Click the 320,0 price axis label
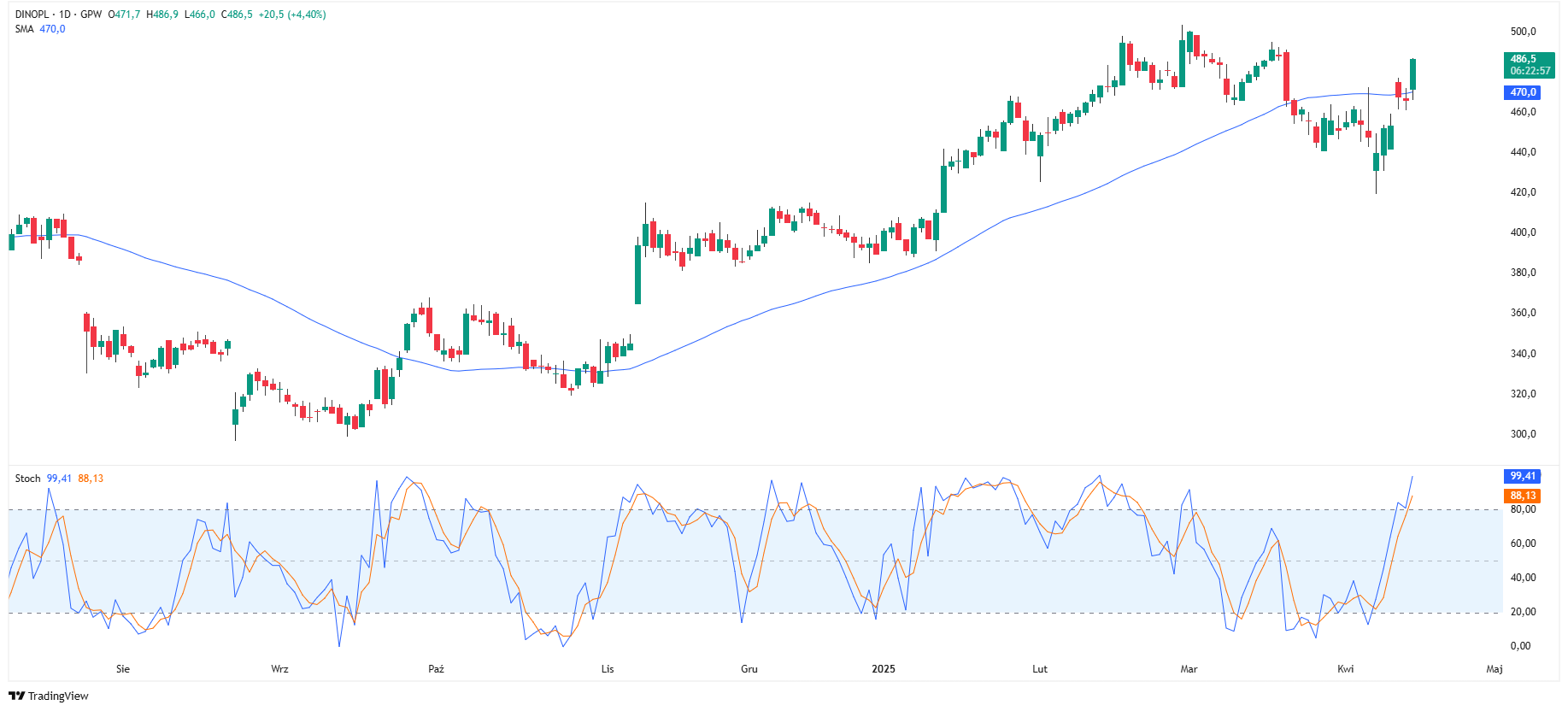Screen dimensions: 1568x711 pos(1523,394)
